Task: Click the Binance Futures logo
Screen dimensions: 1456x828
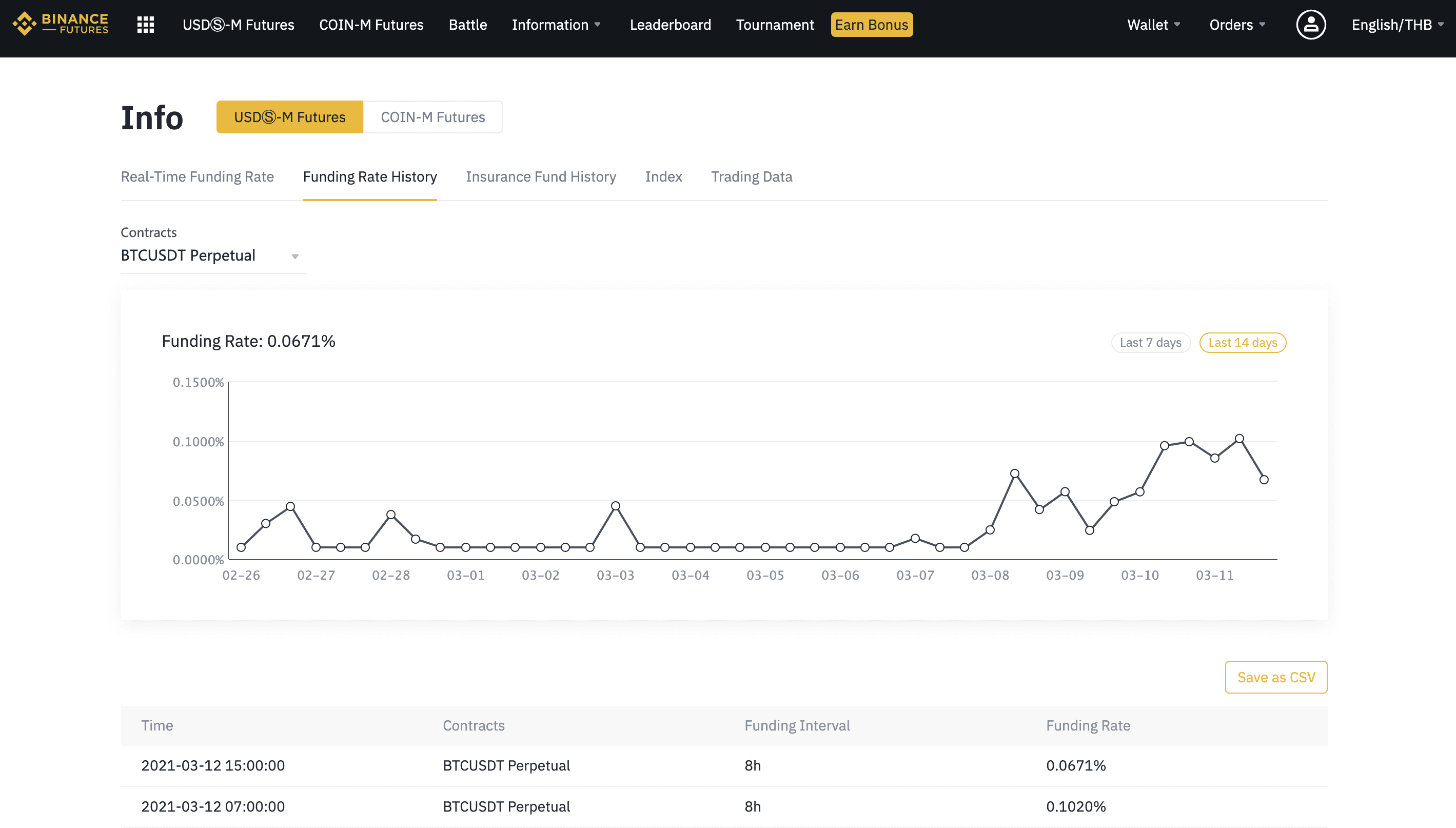Action: tap(61, 24)
